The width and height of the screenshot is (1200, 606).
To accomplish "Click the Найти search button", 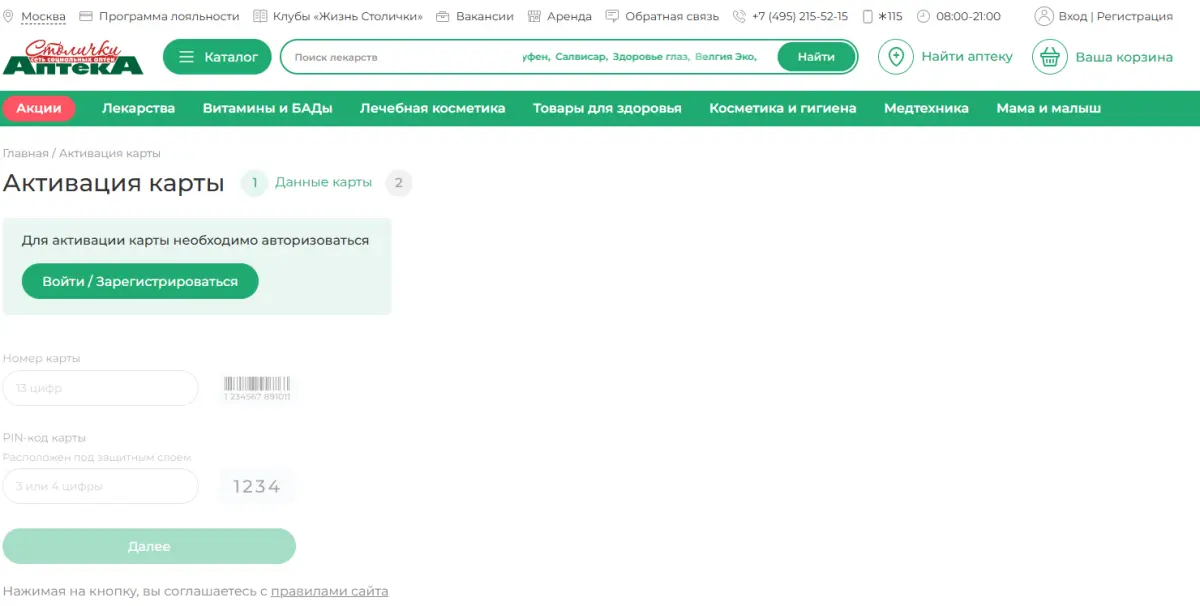I will (816, 57).
